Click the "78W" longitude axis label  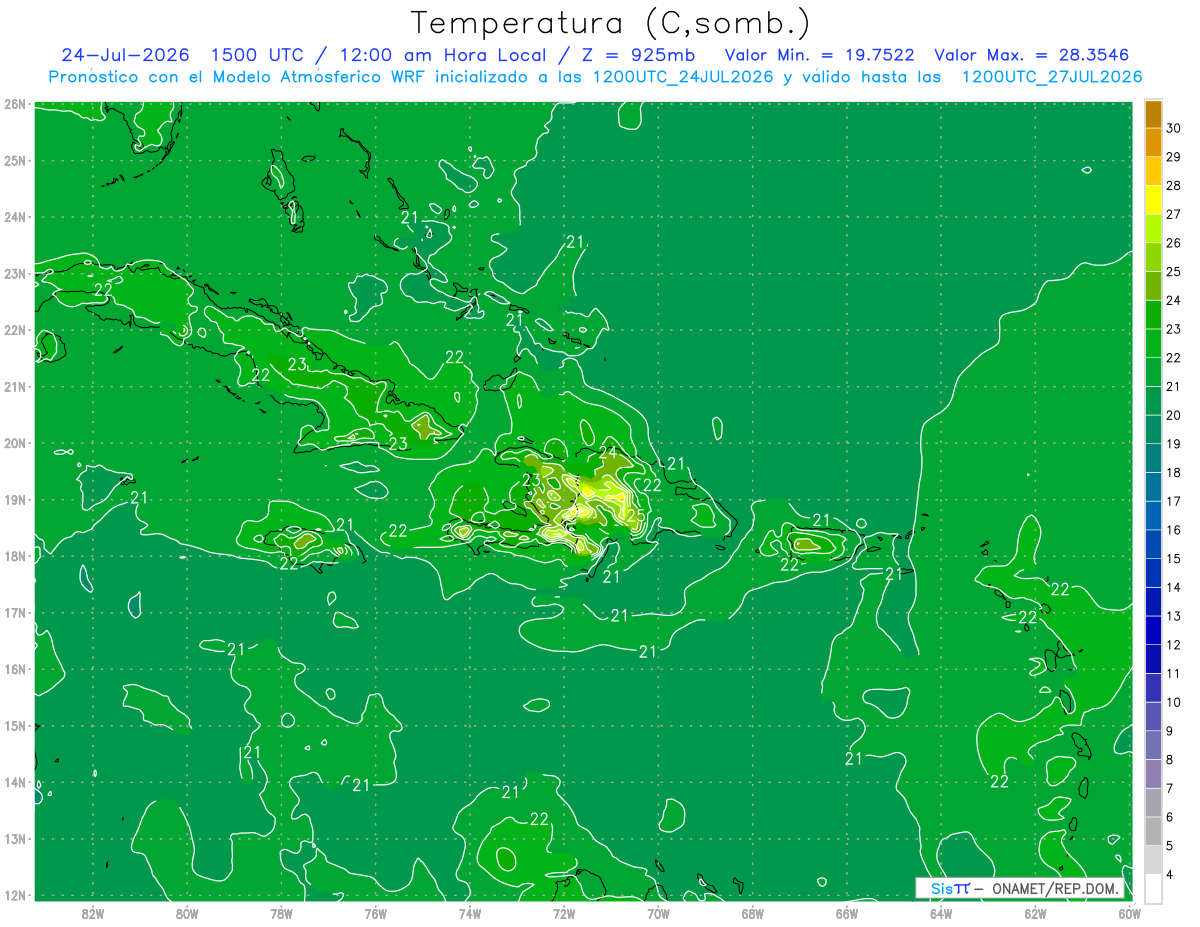[281, 913]
